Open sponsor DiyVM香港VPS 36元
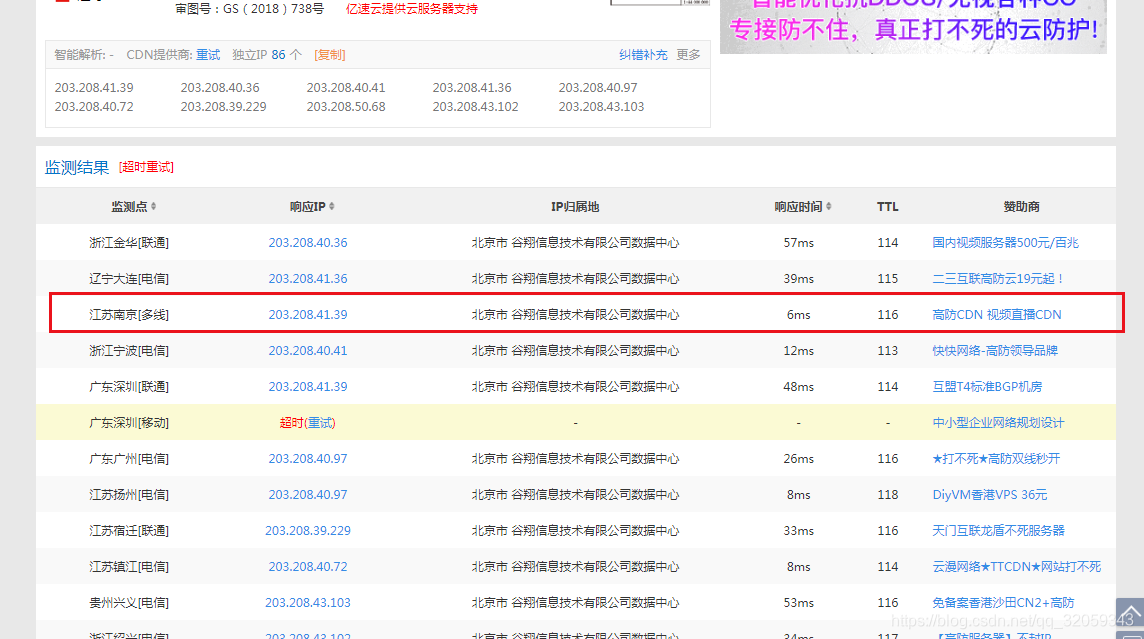Viewport: 1144px width, 639px height. [x=989, y=495]
